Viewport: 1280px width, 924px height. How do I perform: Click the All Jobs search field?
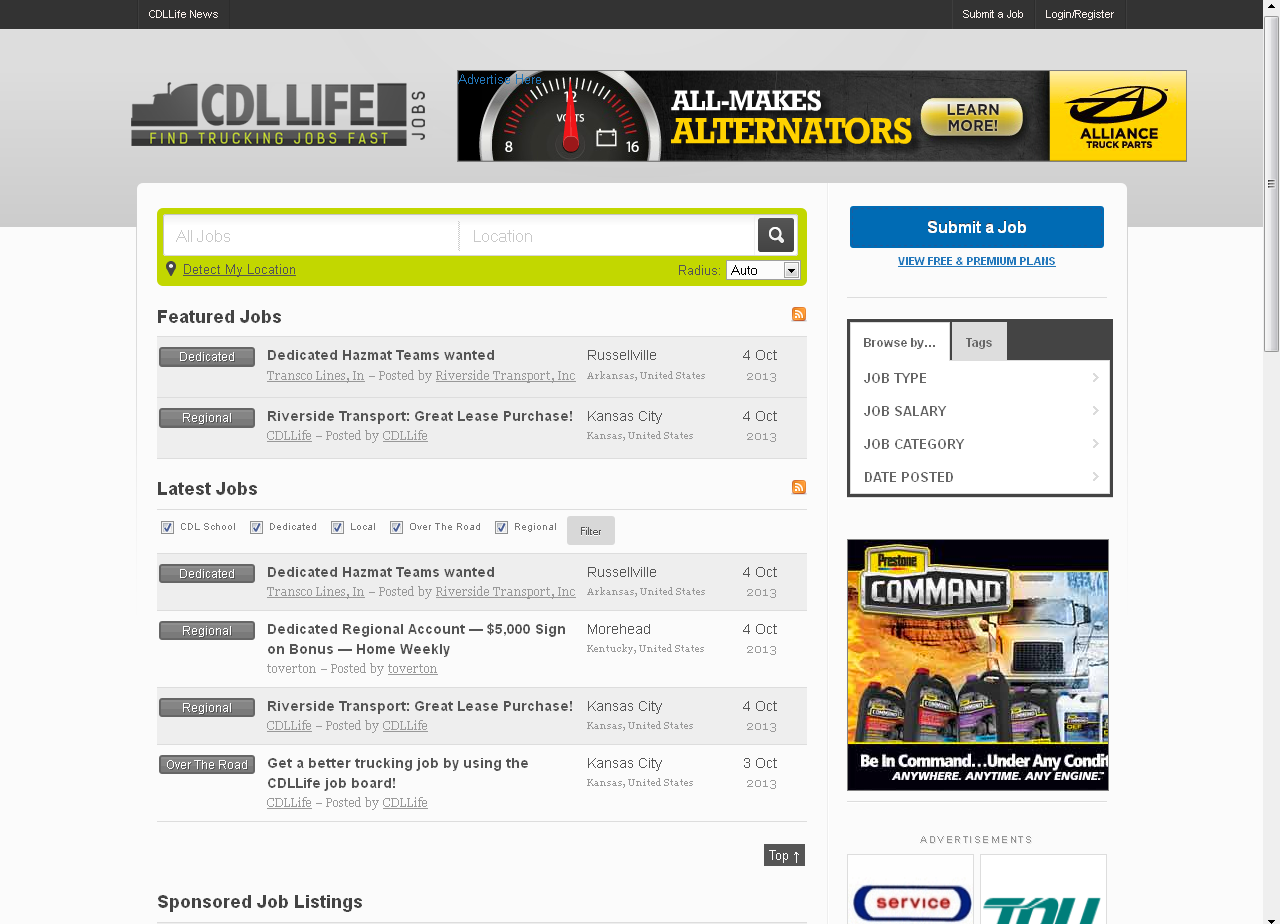[x=311, y=236]
